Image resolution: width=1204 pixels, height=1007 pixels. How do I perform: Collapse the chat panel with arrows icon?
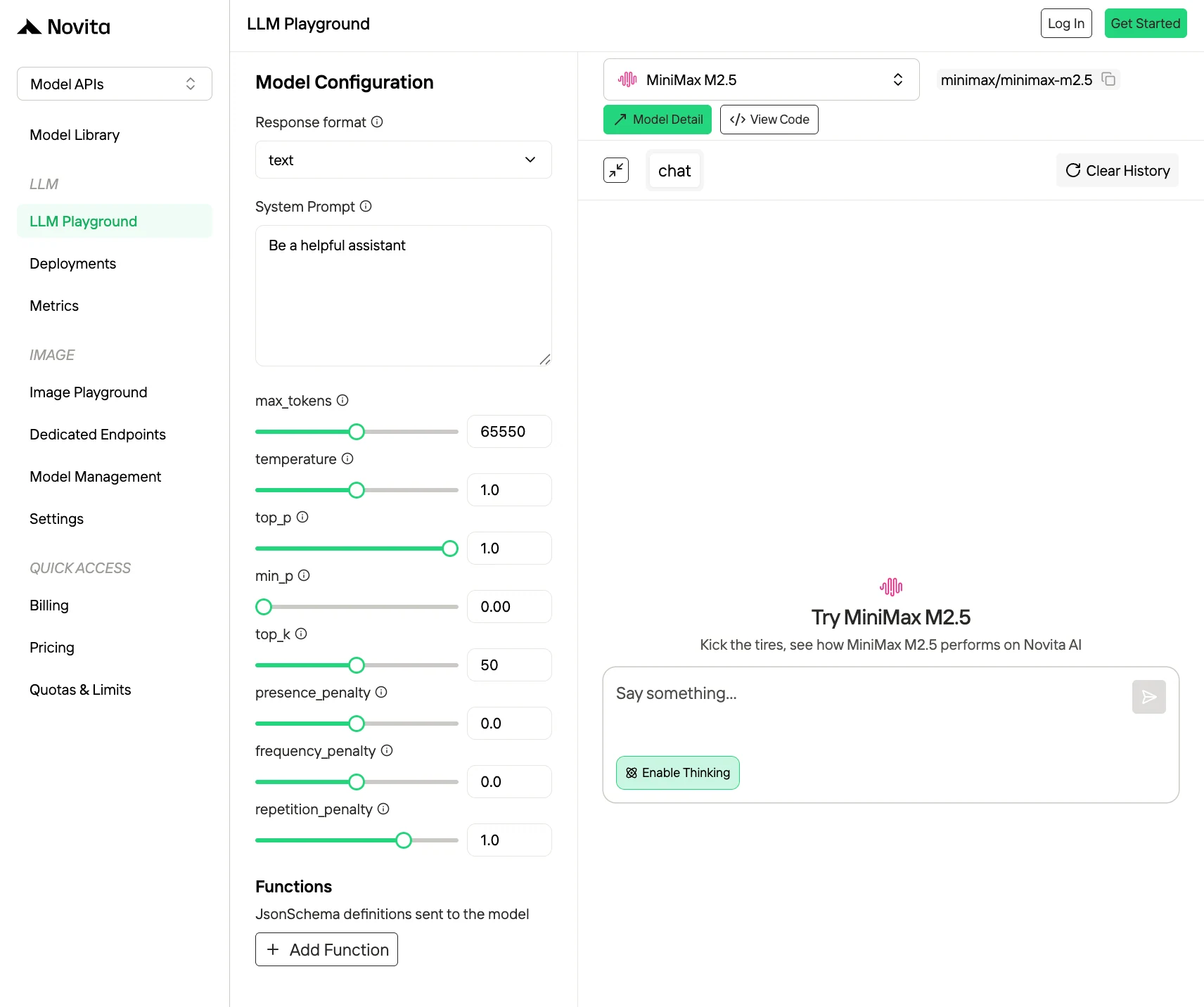pyautogui.click(x=616, y=170)
